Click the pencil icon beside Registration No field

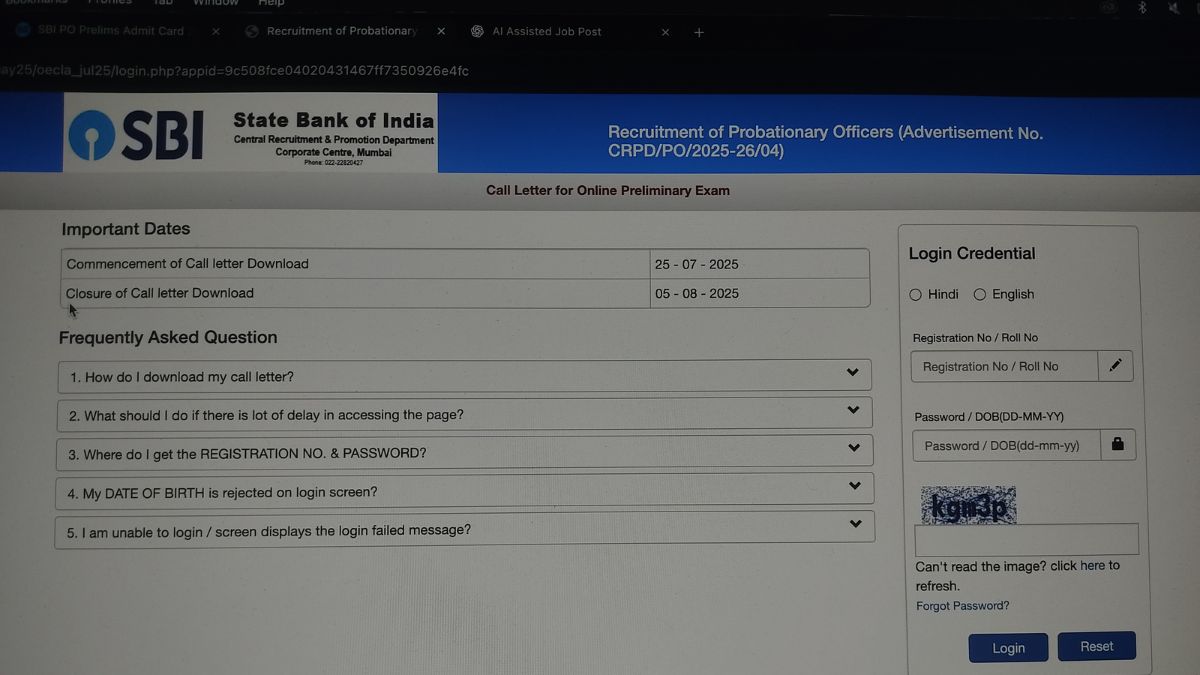tap(1115, 366)
